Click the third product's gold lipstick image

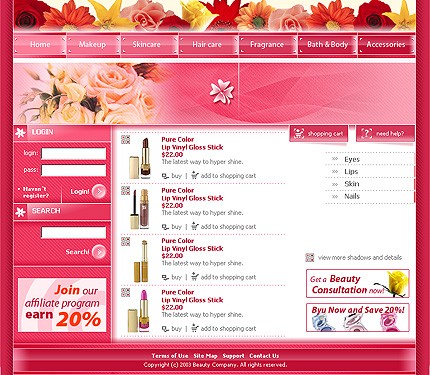point(141,261)
